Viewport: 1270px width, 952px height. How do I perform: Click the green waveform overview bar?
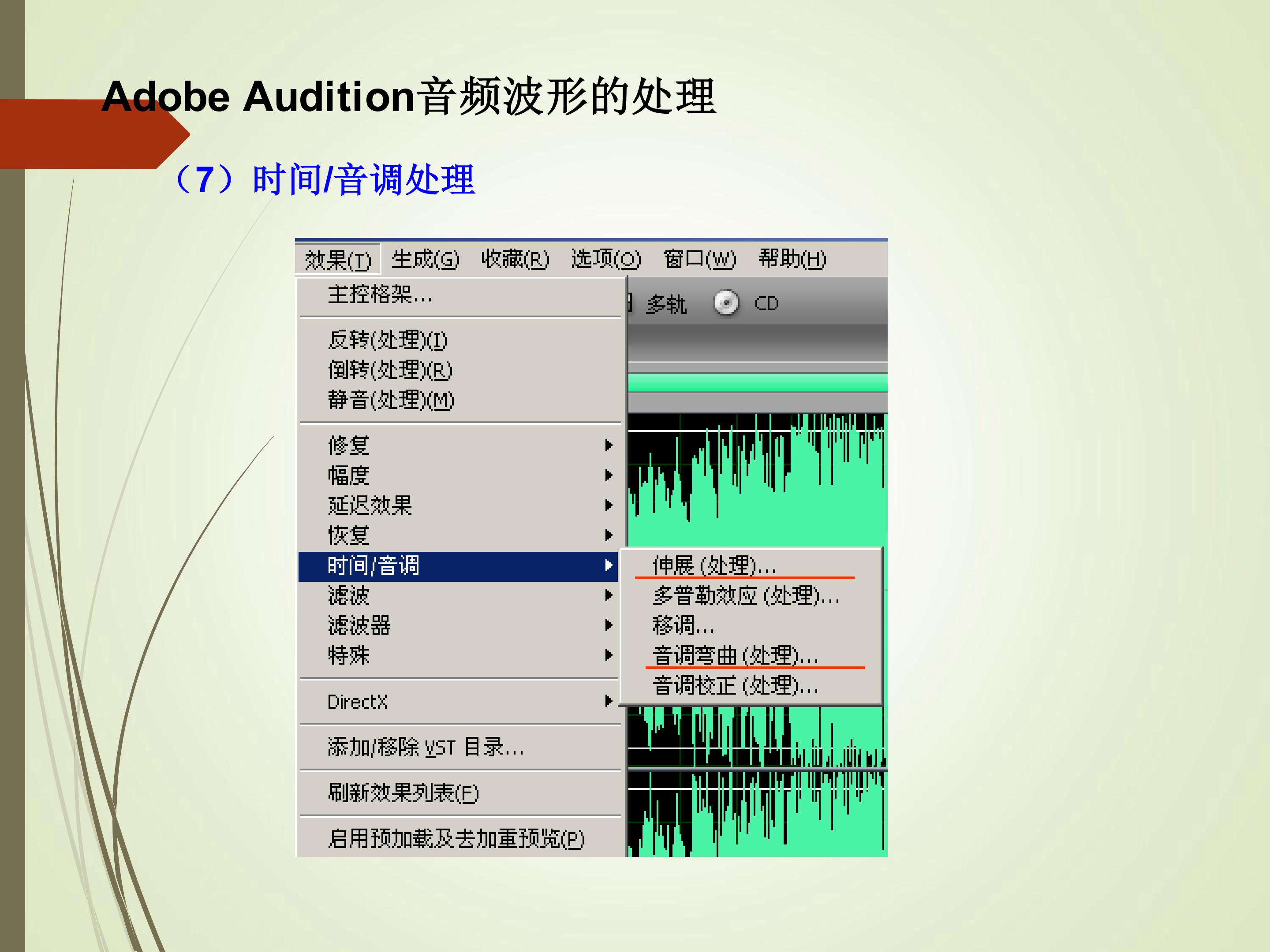tap(758, 383)
